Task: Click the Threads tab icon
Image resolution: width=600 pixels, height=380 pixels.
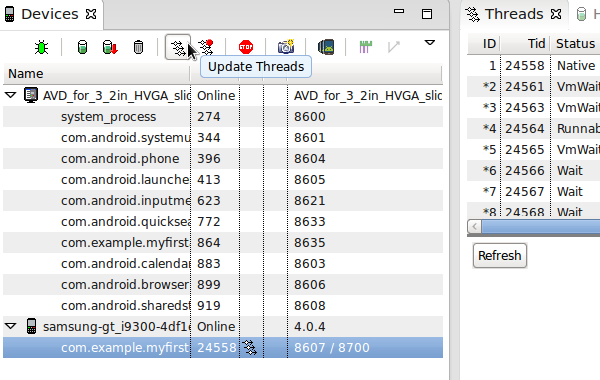Action: (x=473, y=15)
